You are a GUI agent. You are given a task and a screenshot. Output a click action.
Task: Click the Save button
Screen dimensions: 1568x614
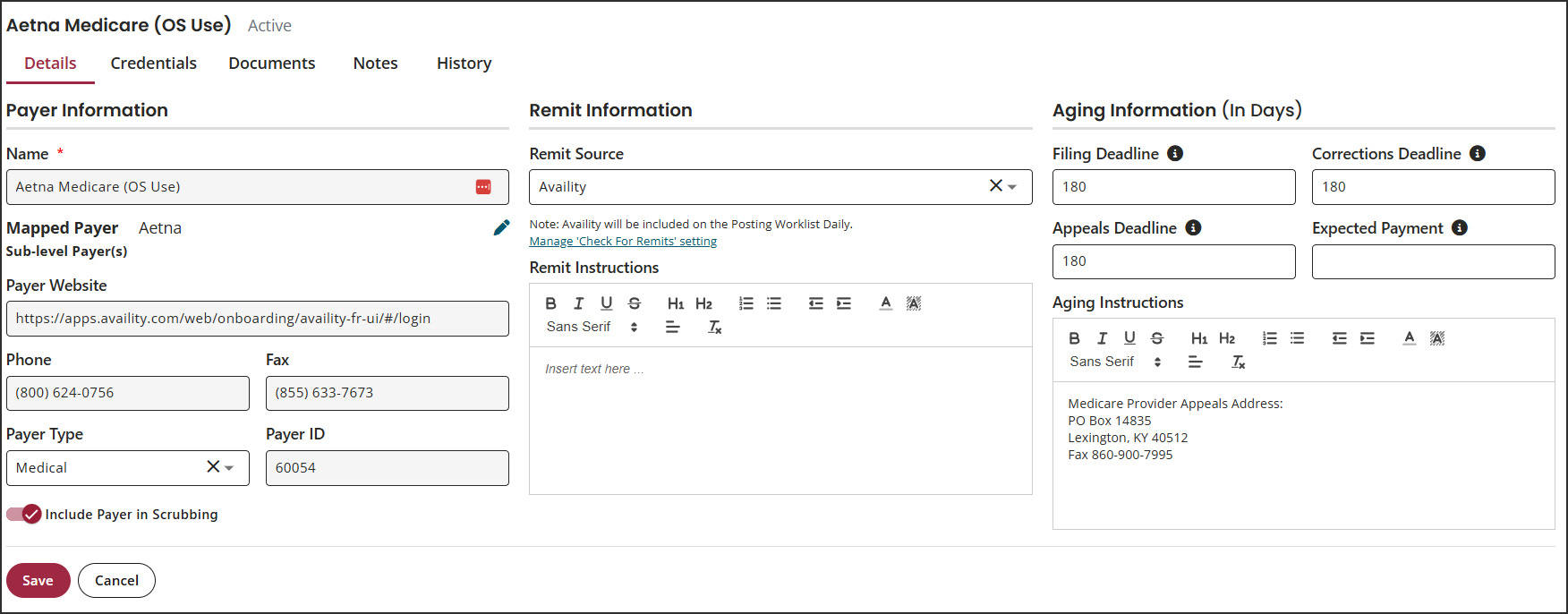coord(38,581)
